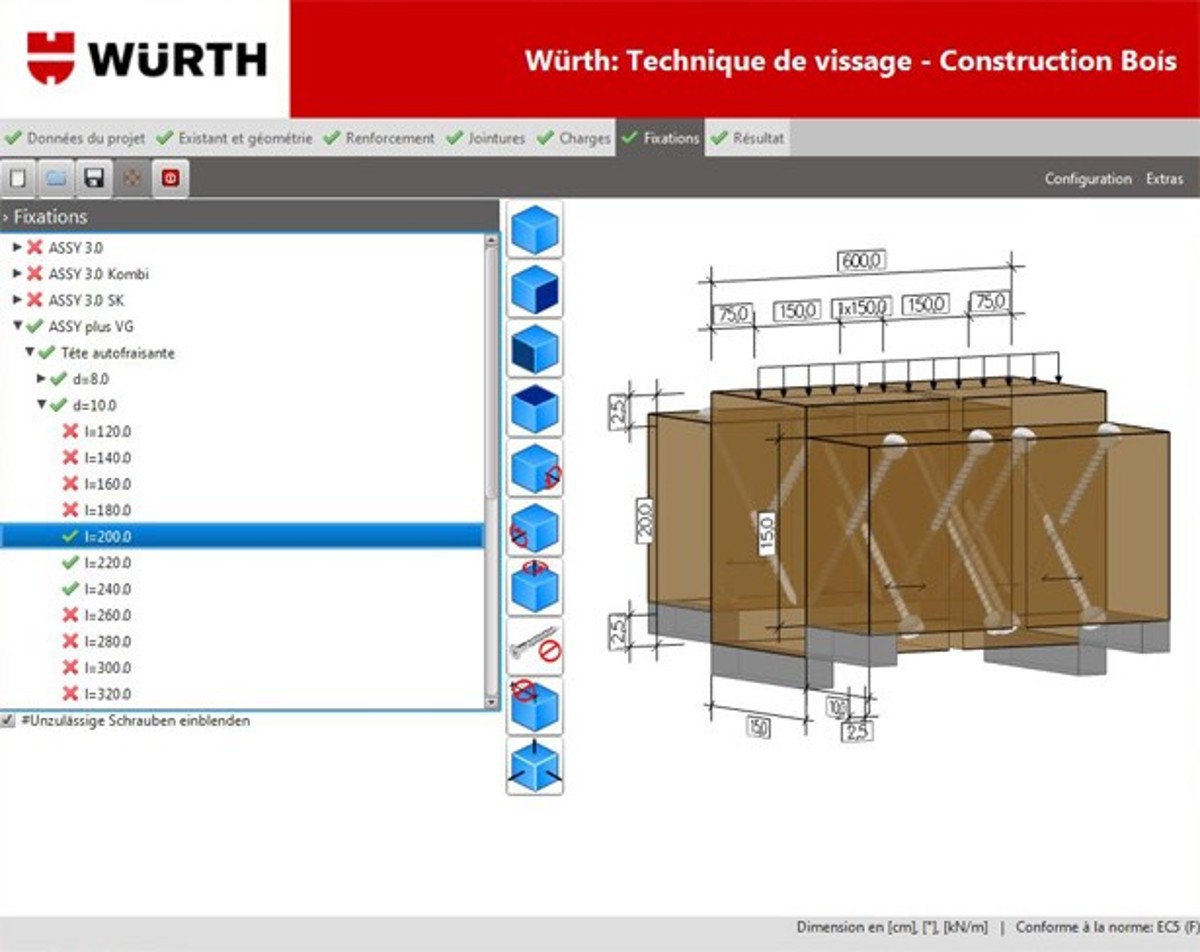
Task: Select the Fixations tab
Action: point(660,138)
